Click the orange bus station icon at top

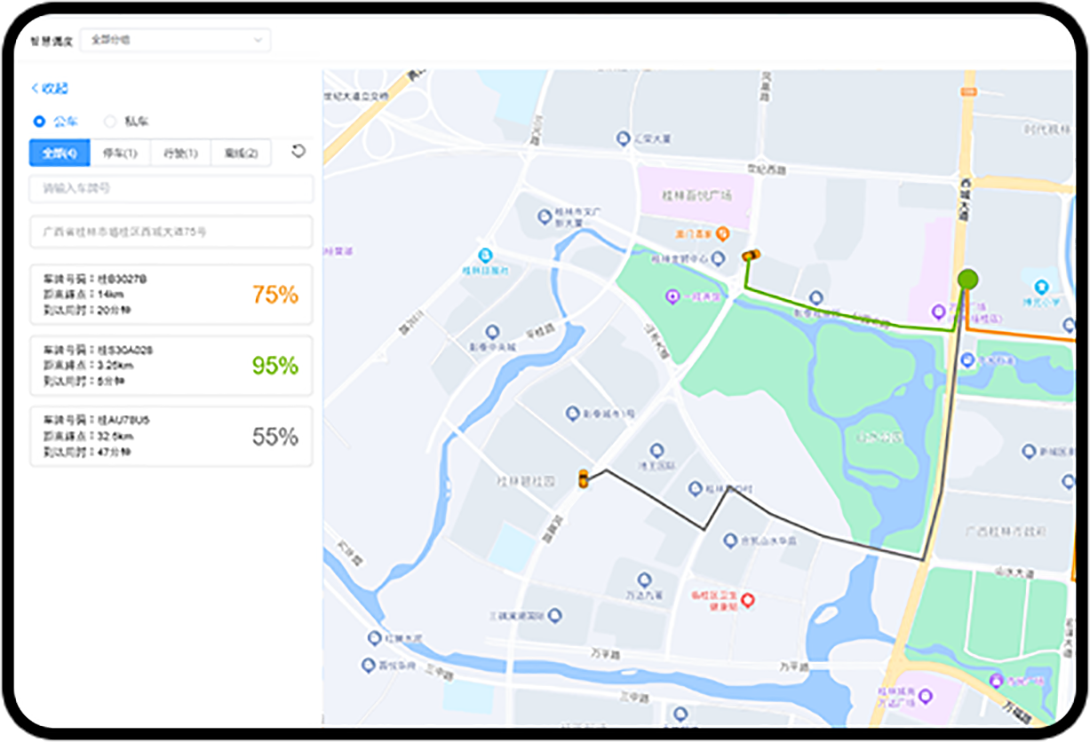(x=968, y=92)
